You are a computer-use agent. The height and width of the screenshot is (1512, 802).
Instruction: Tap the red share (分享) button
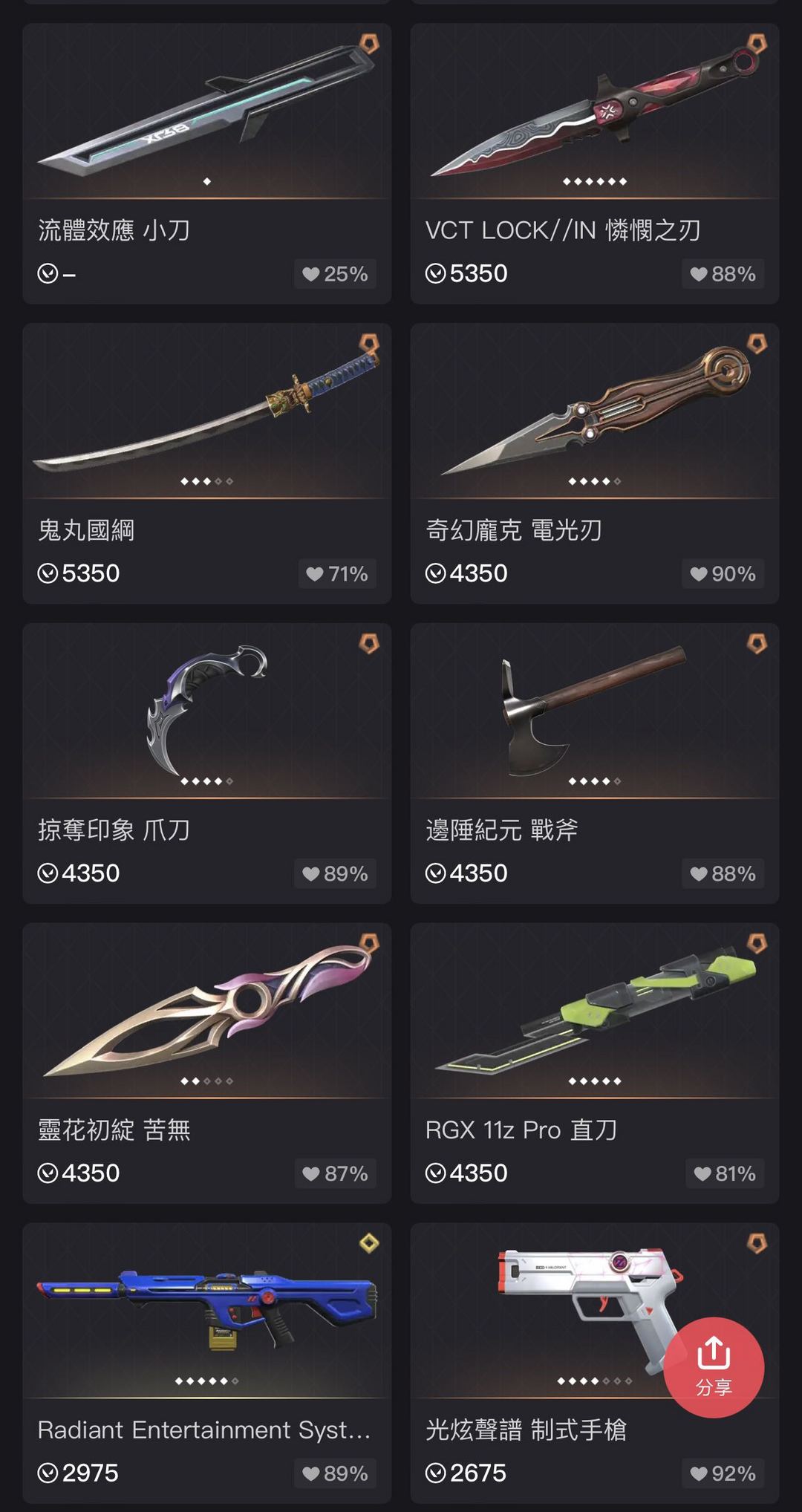point(714,1367)
